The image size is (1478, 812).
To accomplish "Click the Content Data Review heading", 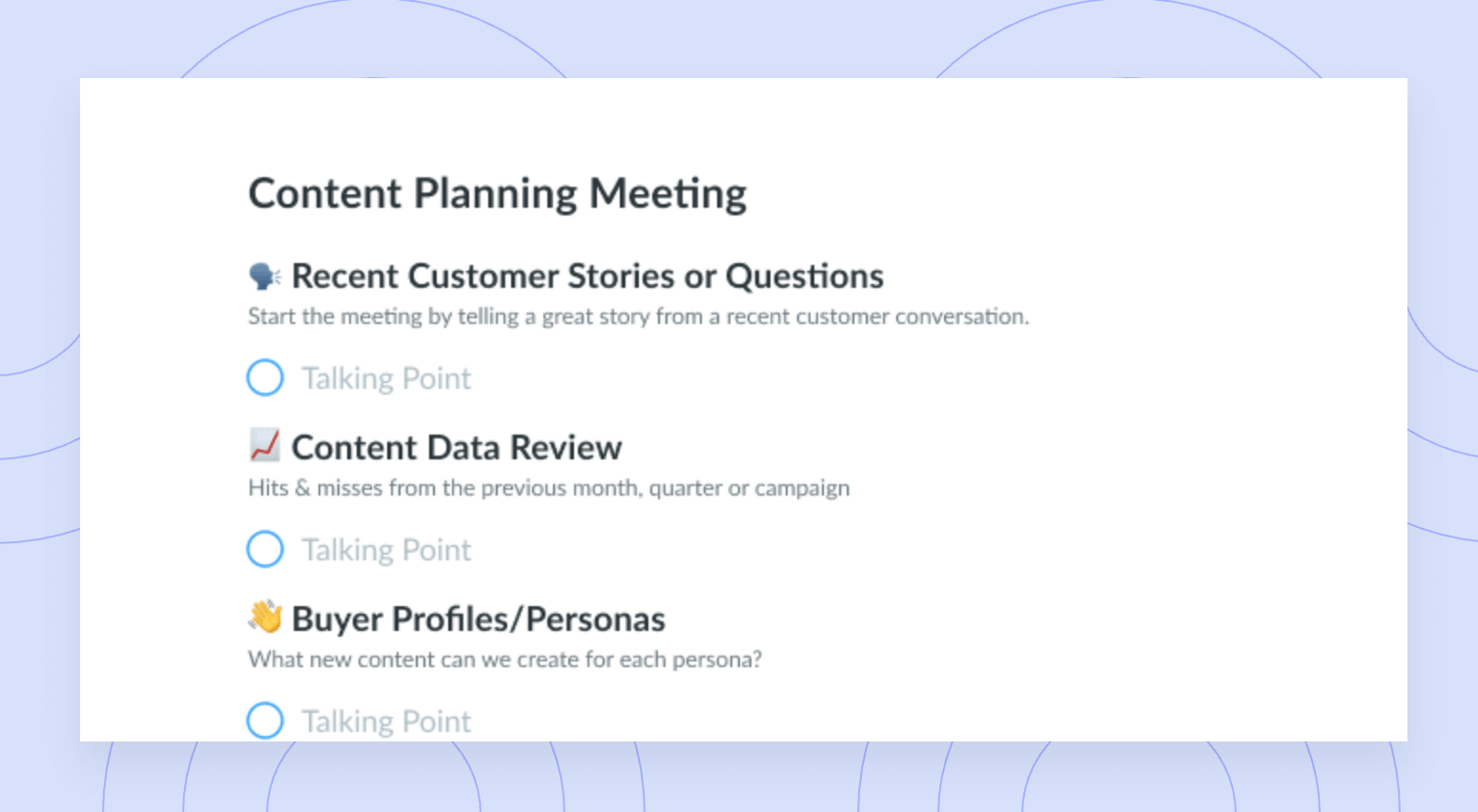I will [457, 448].
